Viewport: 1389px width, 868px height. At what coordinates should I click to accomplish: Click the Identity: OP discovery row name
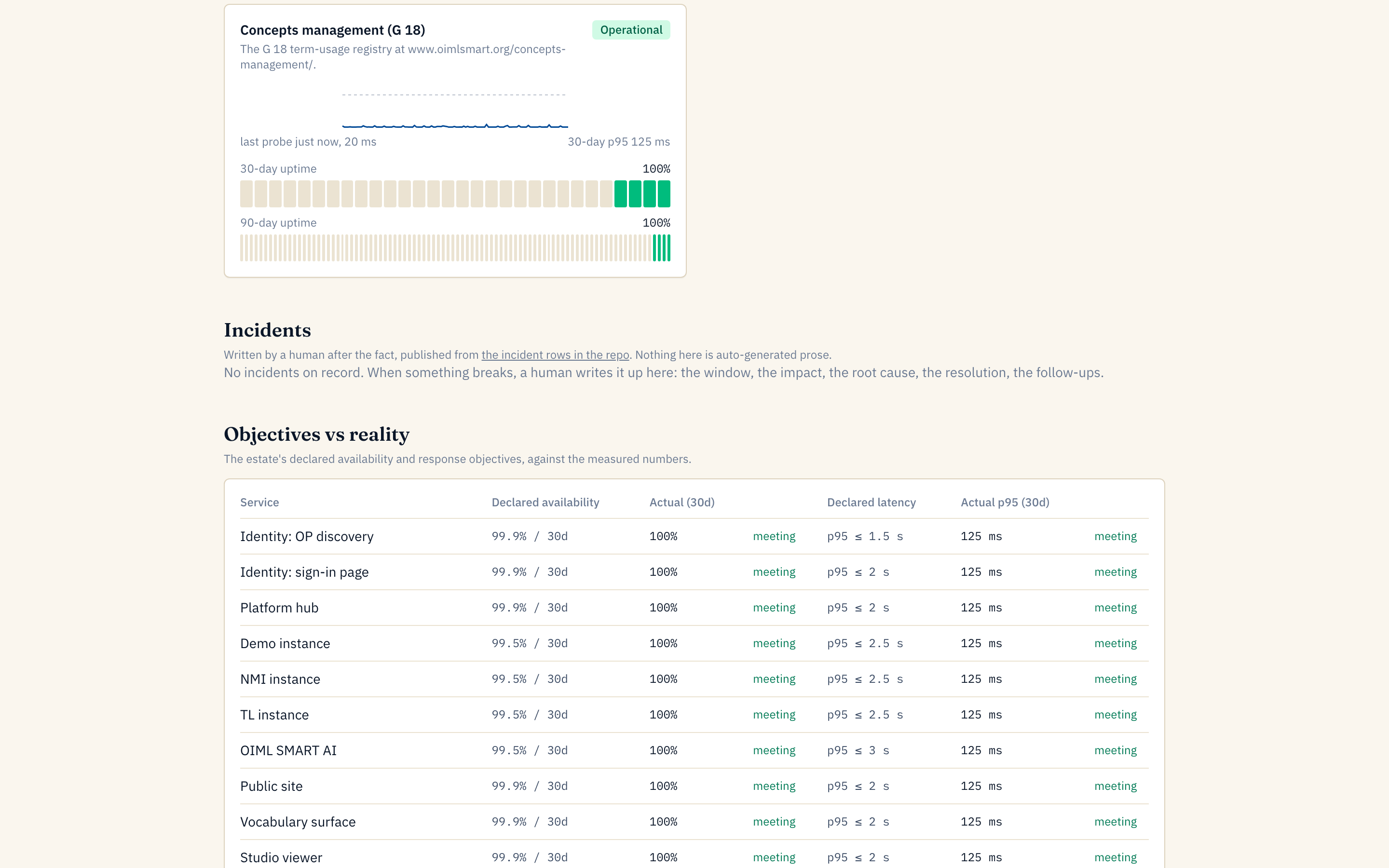(x=307, y=536)
